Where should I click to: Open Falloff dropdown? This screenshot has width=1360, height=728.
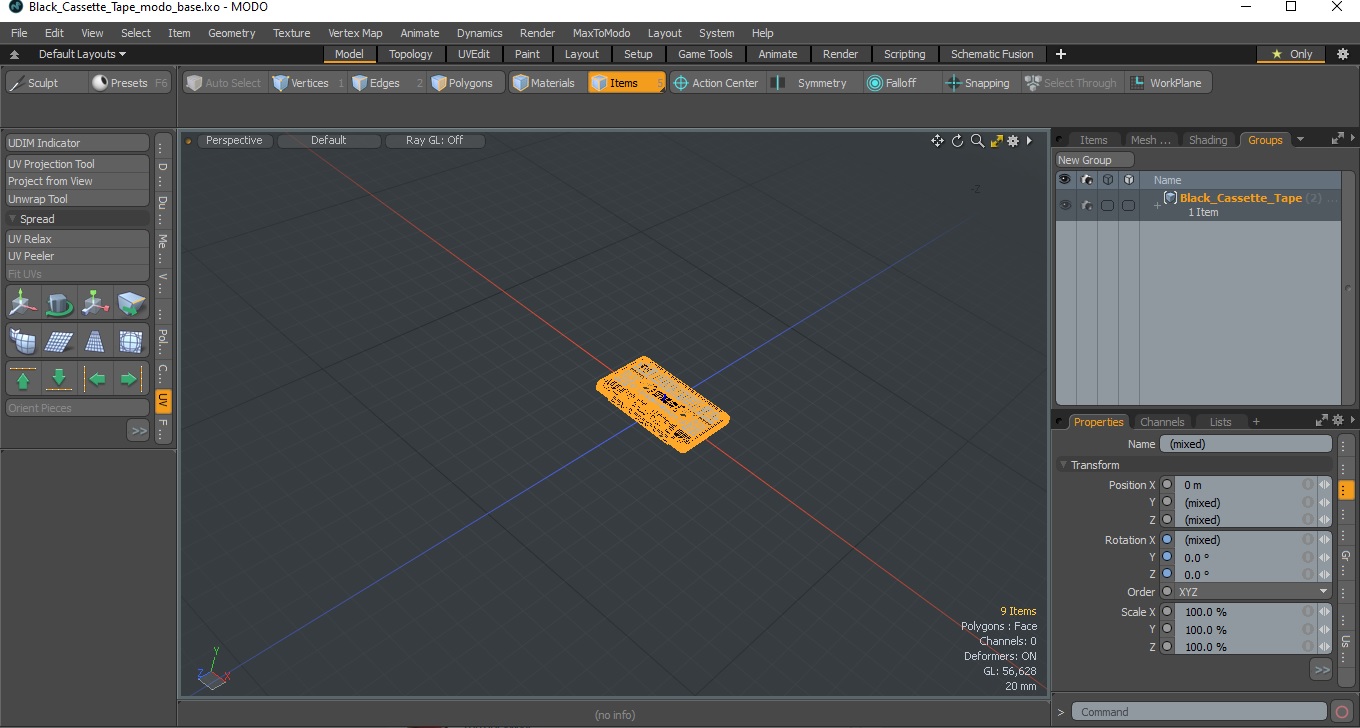pyautogui.click(x=901, y=83)
